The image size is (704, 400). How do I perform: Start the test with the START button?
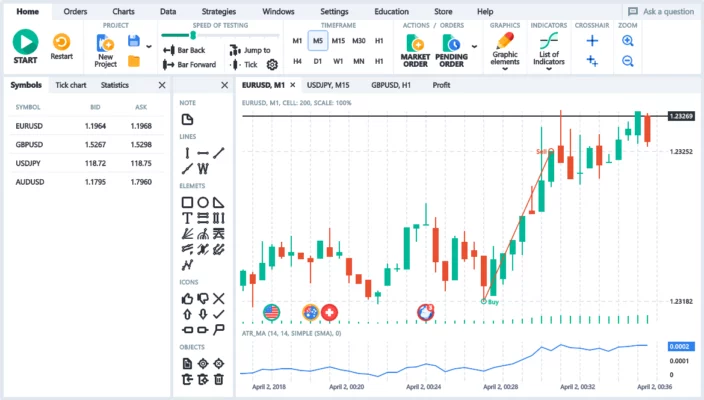click(x=25, y=46)
